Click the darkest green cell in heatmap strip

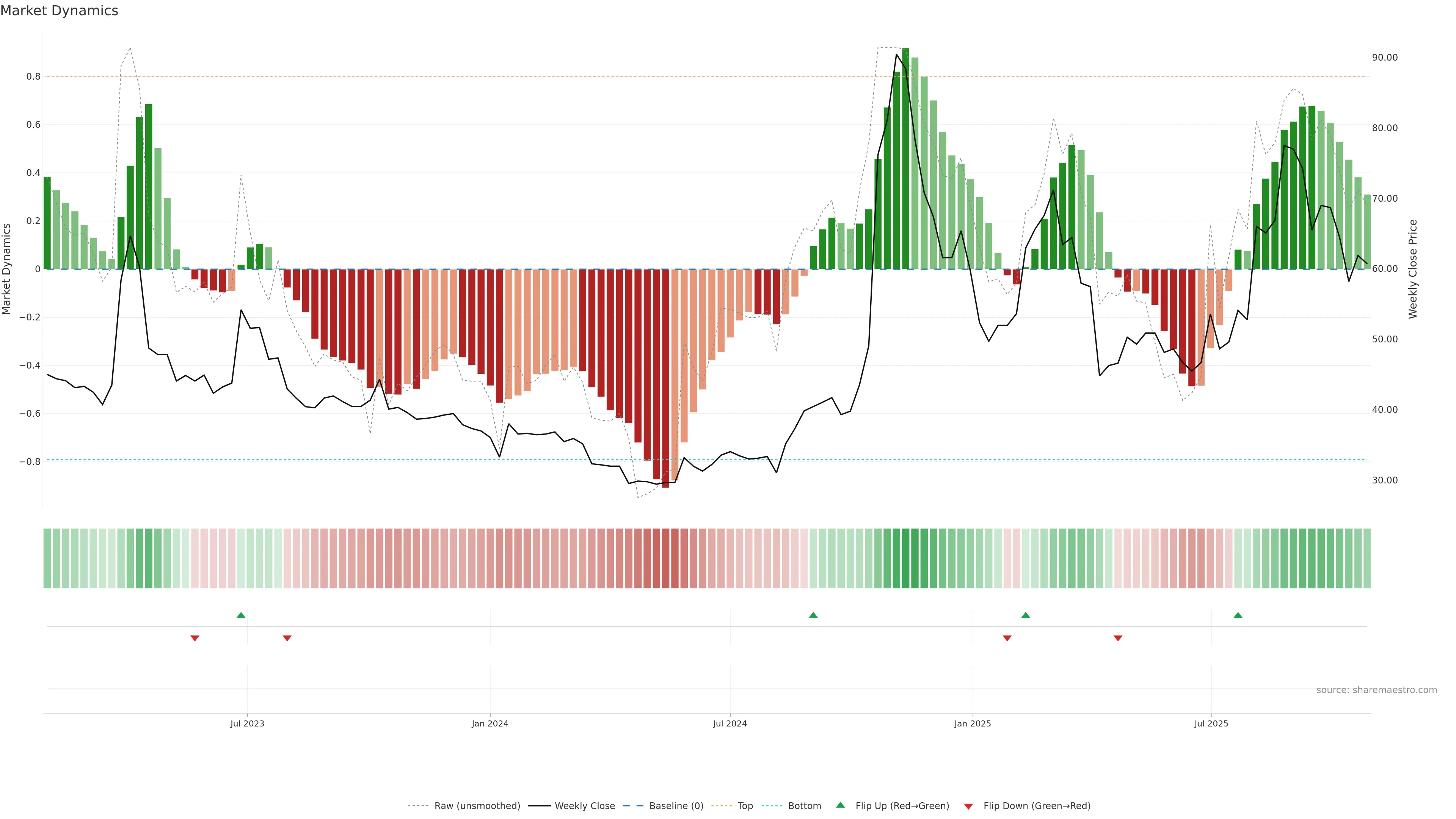(905, 558)
